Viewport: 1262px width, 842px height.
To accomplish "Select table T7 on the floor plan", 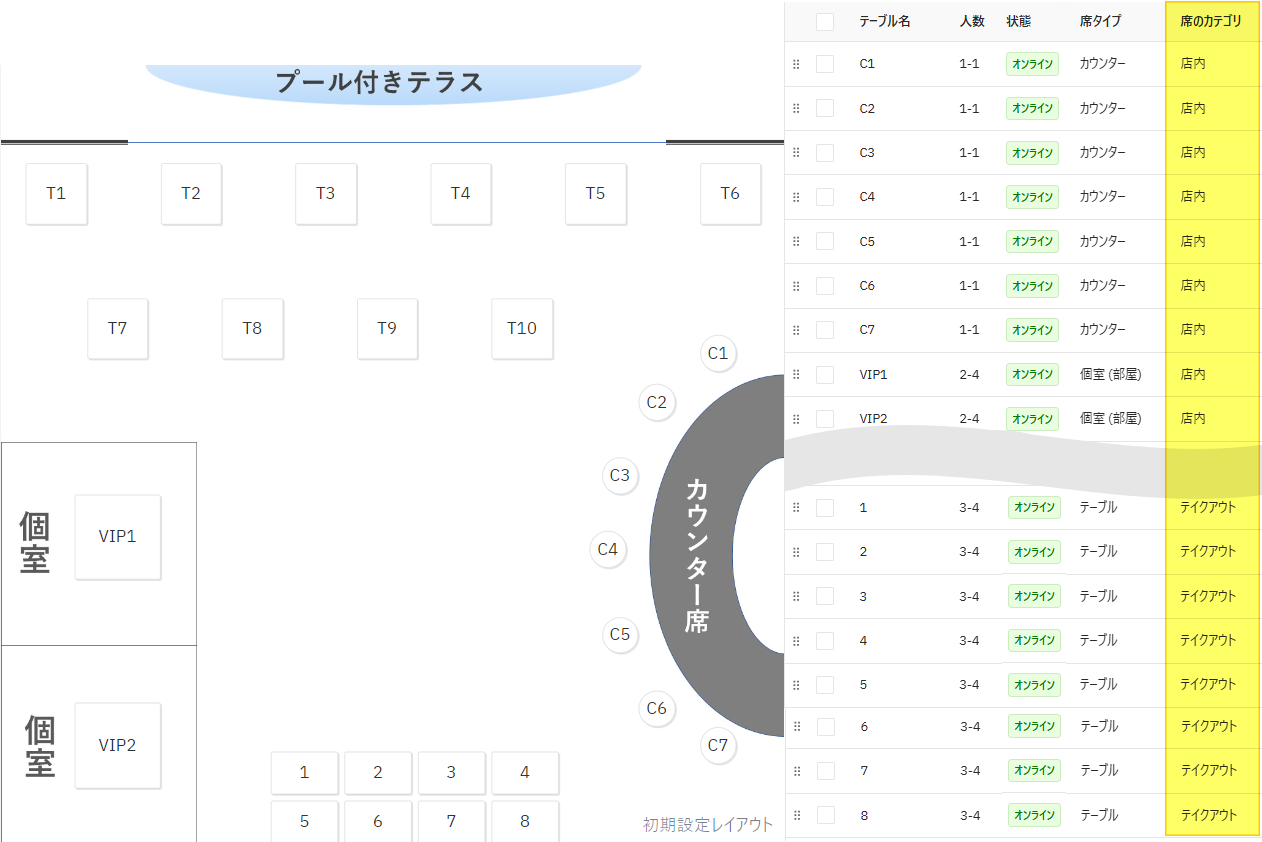I will point(118,328).
